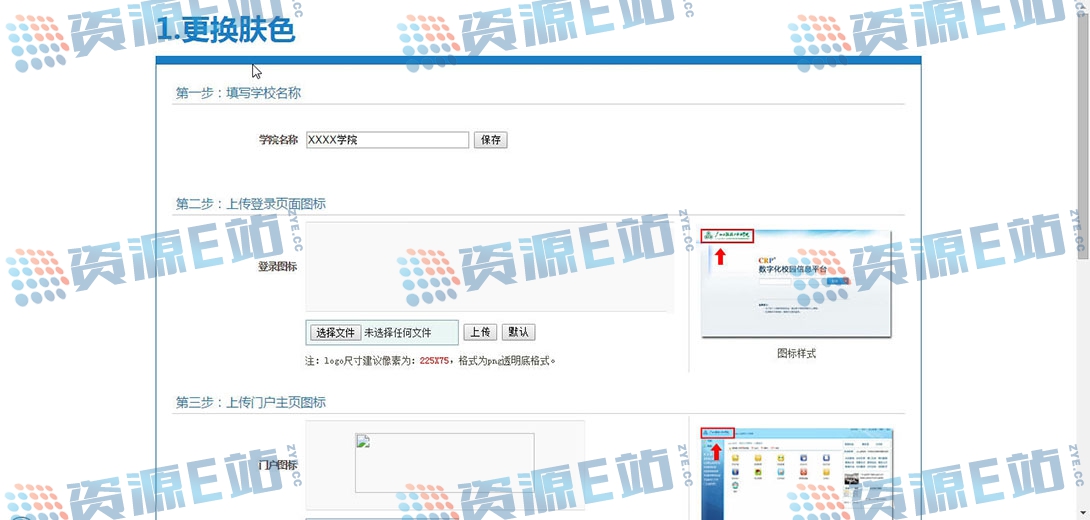Open the login page sample thumbnail
The width and height of the screenshot is (1090, 520).
(796, 284)
